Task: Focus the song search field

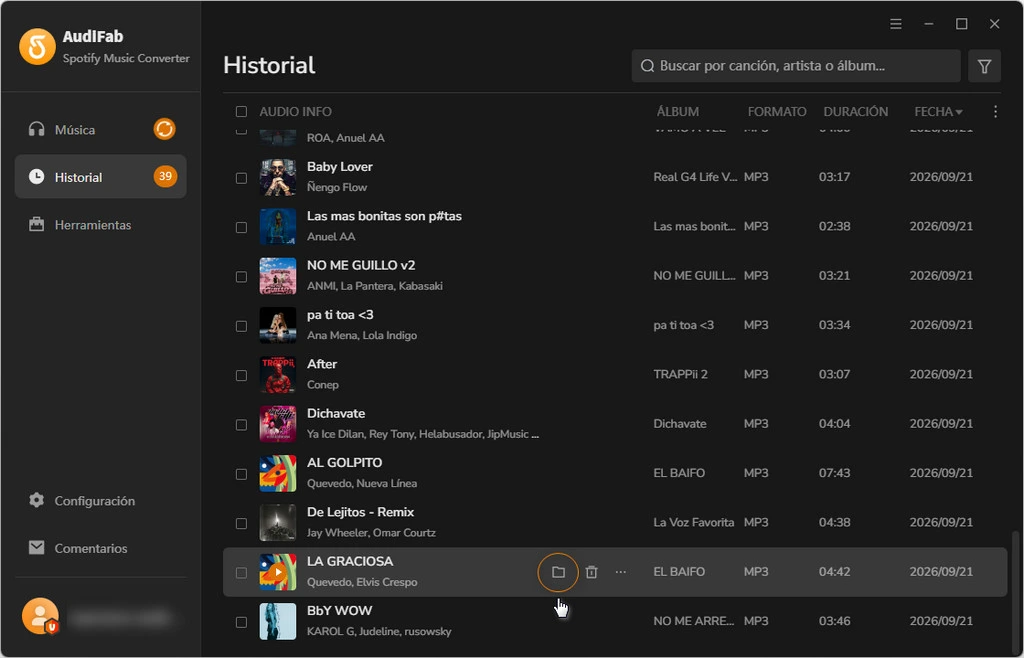Action: [795, 66]
